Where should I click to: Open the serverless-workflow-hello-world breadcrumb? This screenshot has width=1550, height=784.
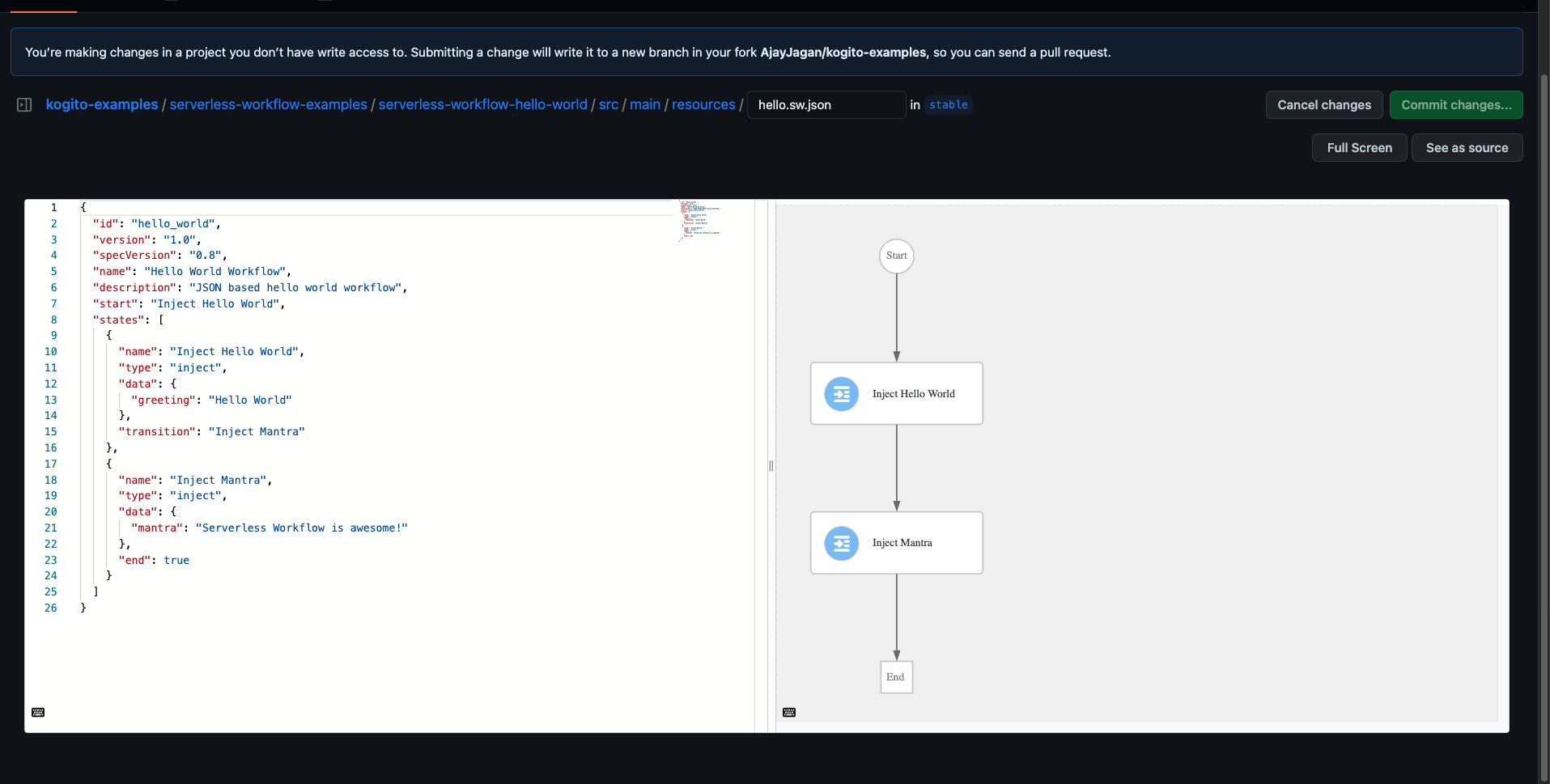coord(482,104)
